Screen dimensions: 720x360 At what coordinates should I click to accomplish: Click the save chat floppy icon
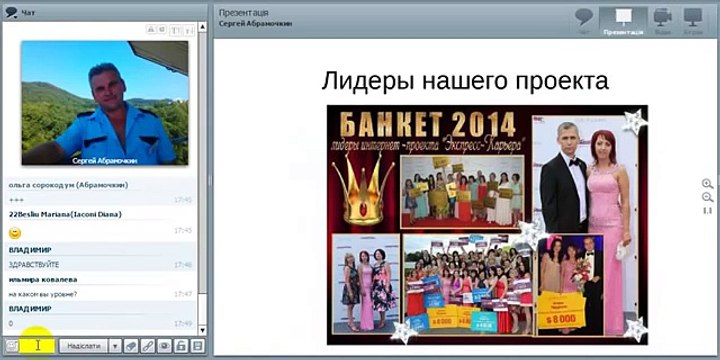point(197,346)
